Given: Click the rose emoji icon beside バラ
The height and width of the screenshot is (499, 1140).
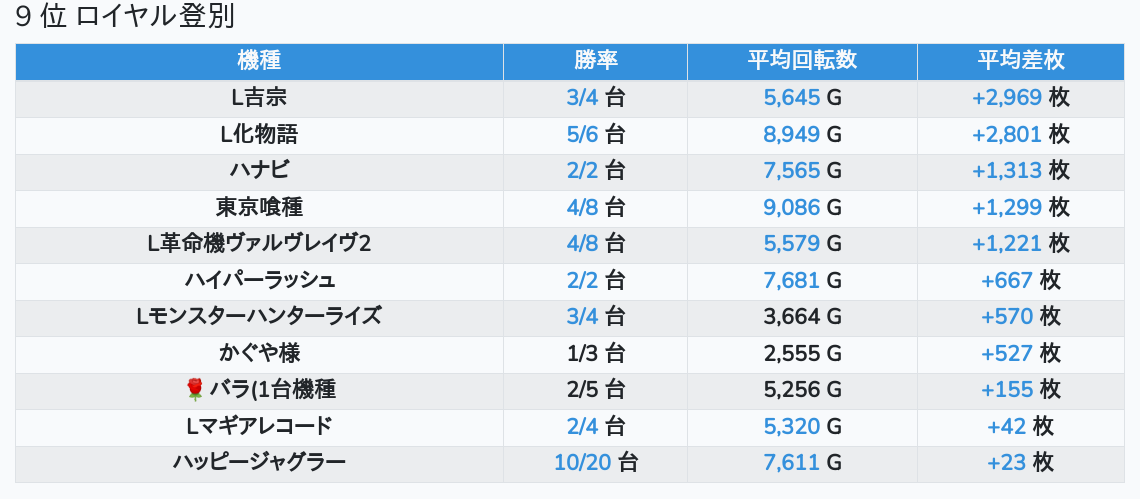Looking at the screenshot, I should tap(194, 390).
